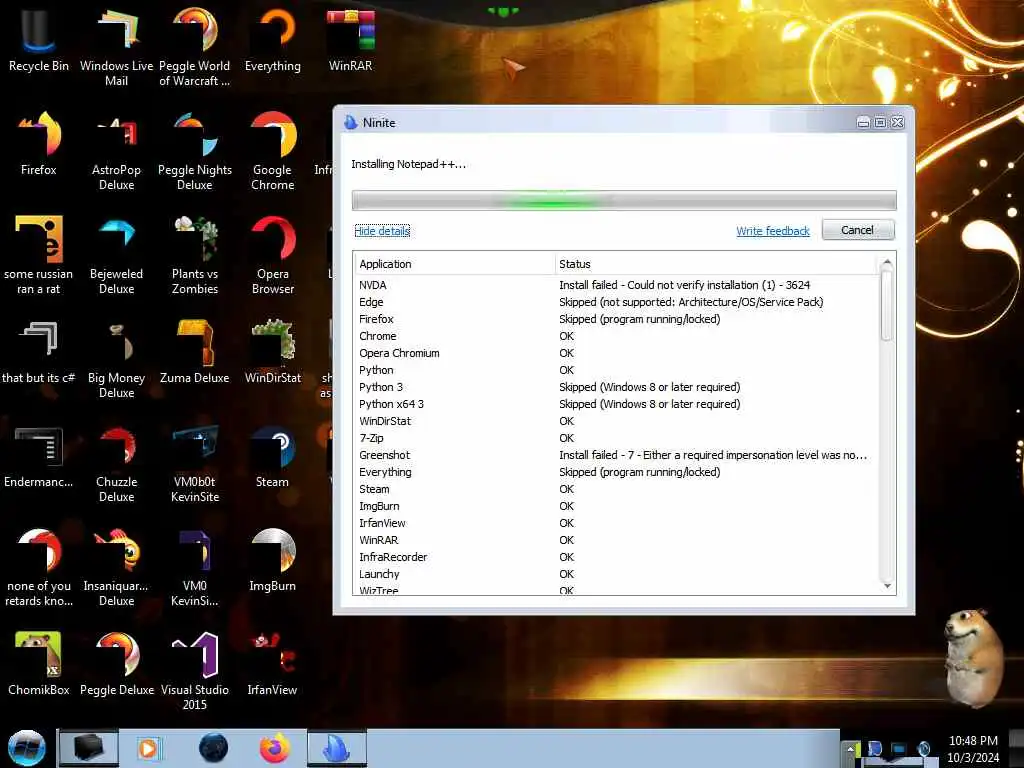Select the 7-Zip row

point(616,438)
